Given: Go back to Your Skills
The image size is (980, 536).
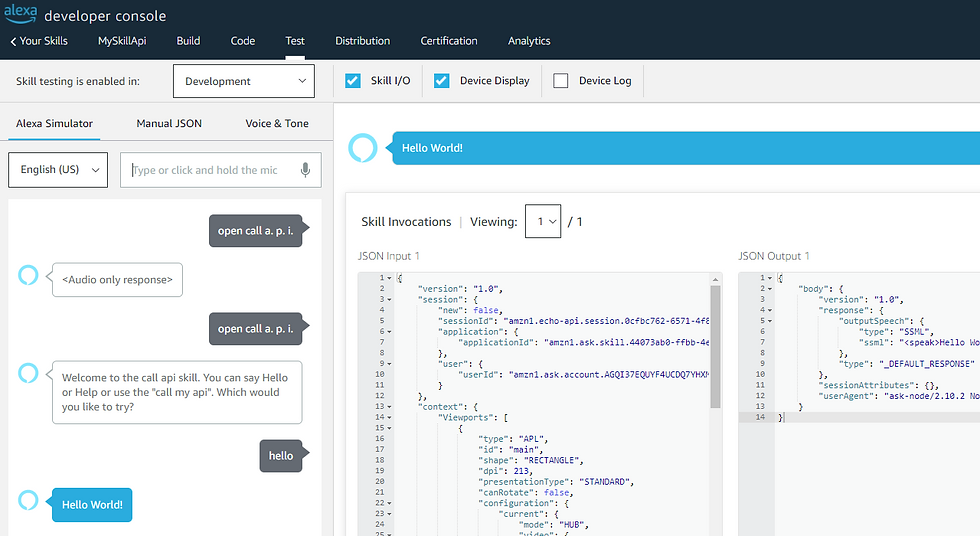Looking at the screenshot, I should coord(43,41).
